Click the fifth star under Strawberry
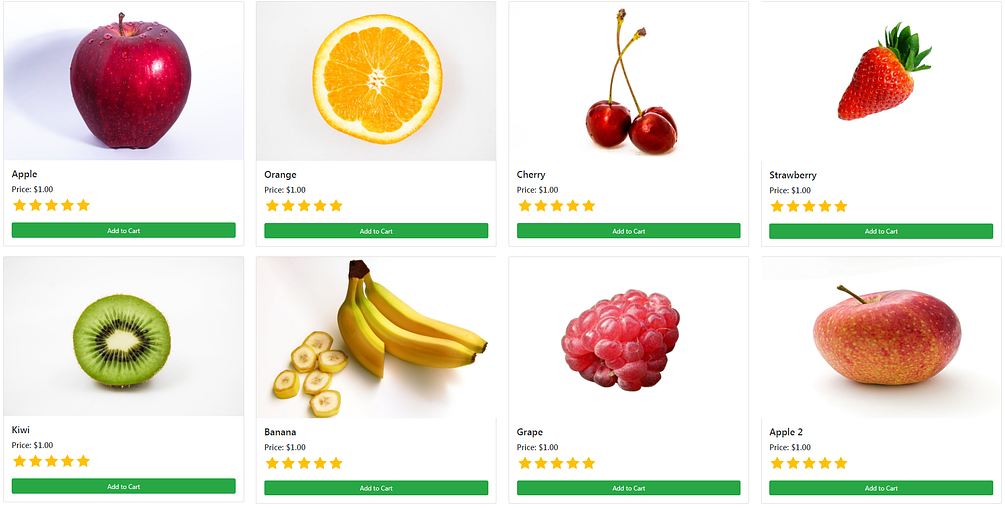 tap(841, 206)
